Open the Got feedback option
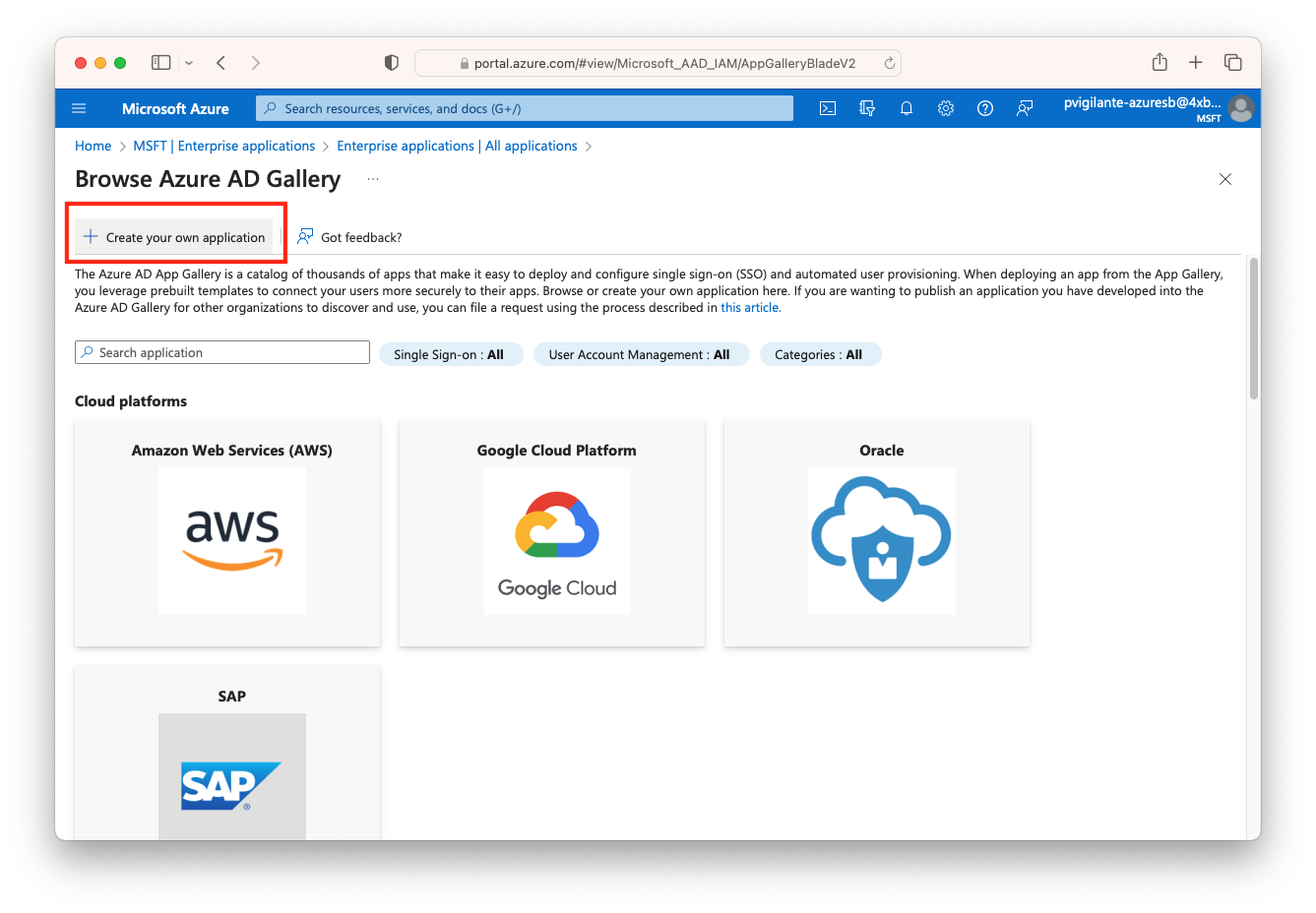 tap(349, 236)
